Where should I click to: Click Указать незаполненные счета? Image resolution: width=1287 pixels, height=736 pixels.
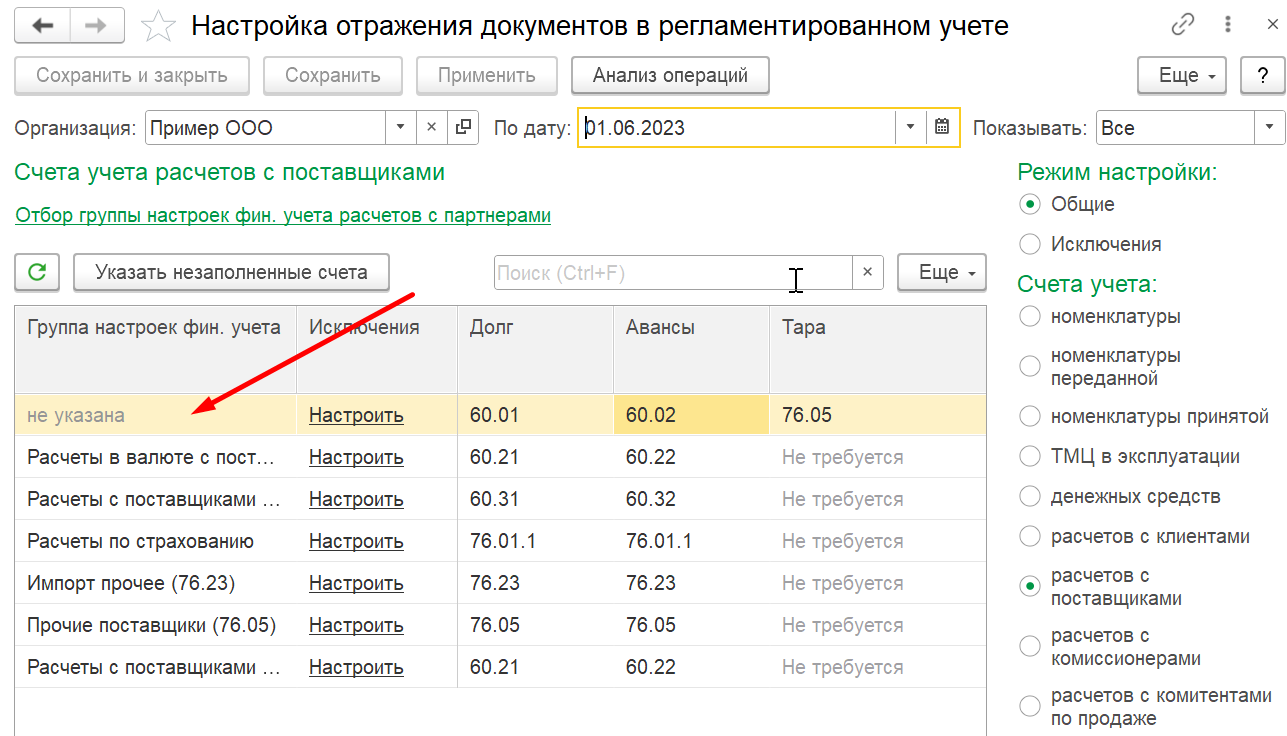231,272
